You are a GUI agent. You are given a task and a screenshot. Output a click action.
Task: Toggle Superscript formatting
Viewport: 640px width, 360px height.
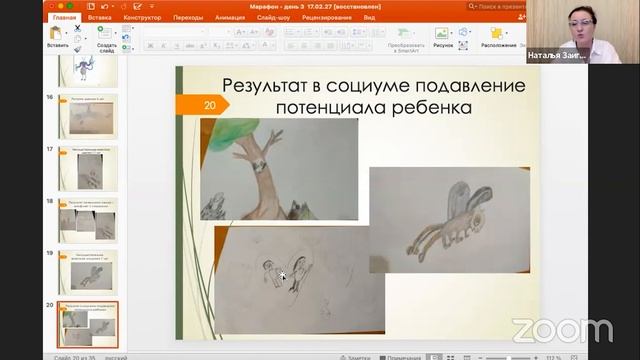[203, 46]
